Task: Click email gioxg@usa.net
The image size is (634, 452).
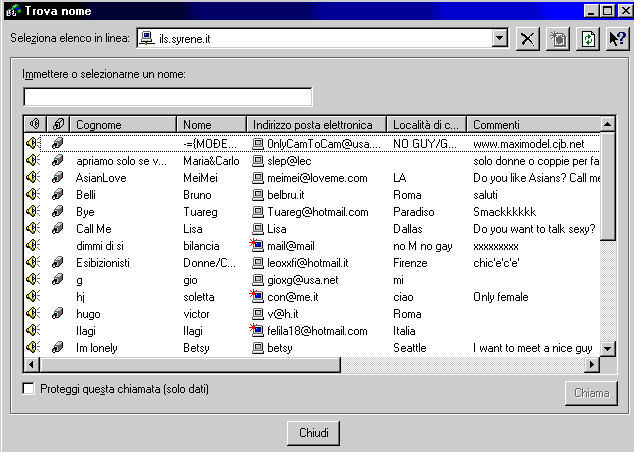Action: [302, 280]
